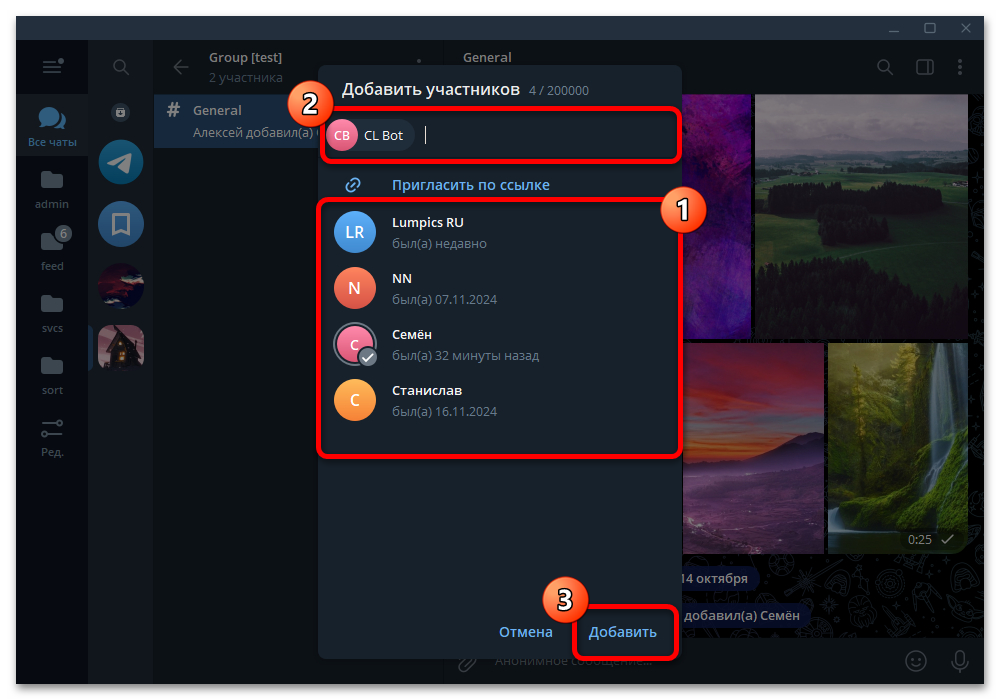Viewport: 1000px width, 700px height.
Task: Open the purple abstract texture photo
Action: click(716, 216)
